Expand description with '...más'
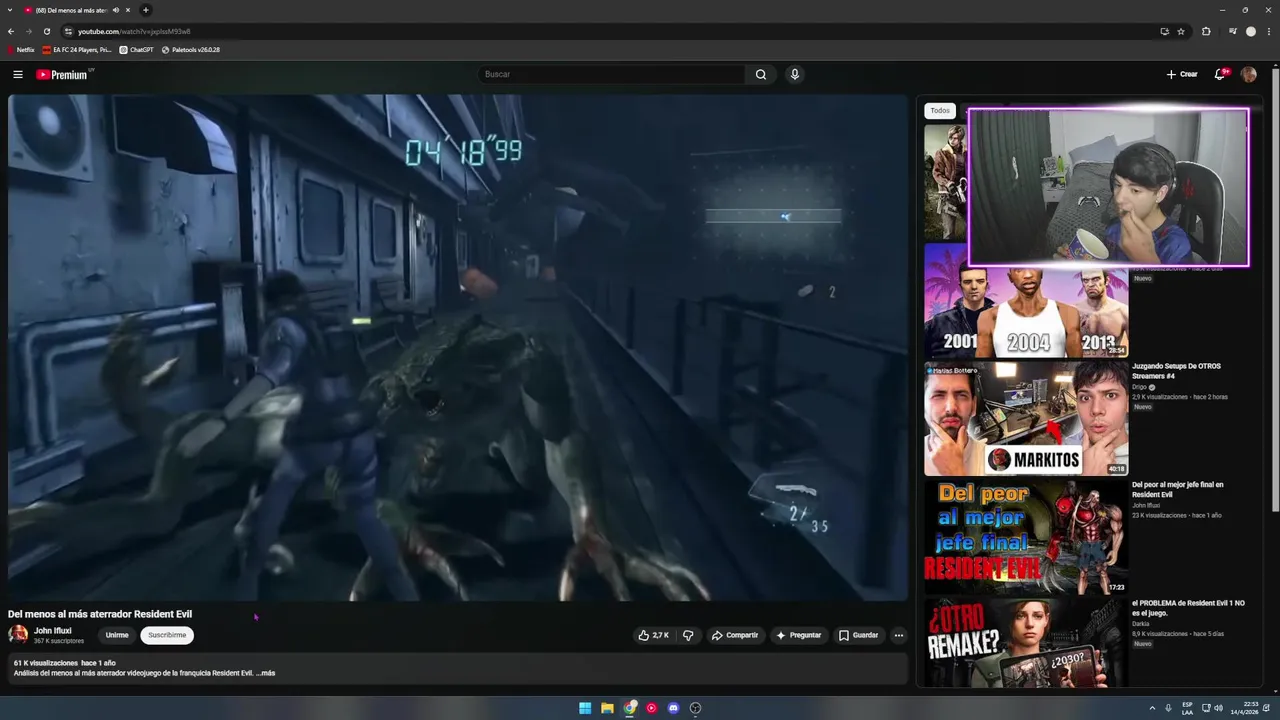The height and width of the screenshot is (720, 1280). [266, 673]
